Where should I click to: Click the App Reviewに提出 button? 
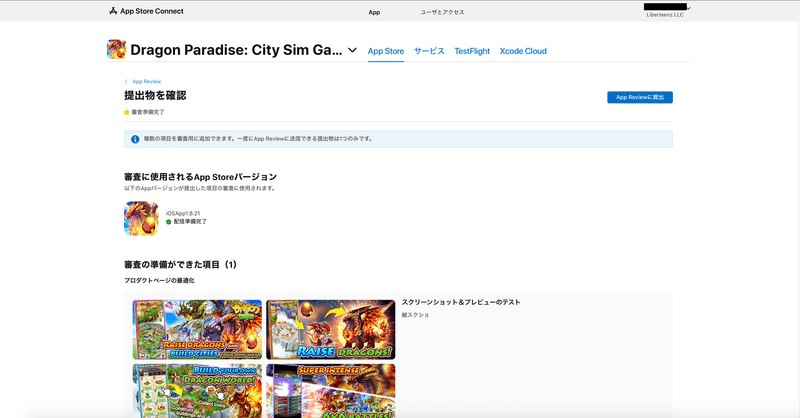pos(640,97)
